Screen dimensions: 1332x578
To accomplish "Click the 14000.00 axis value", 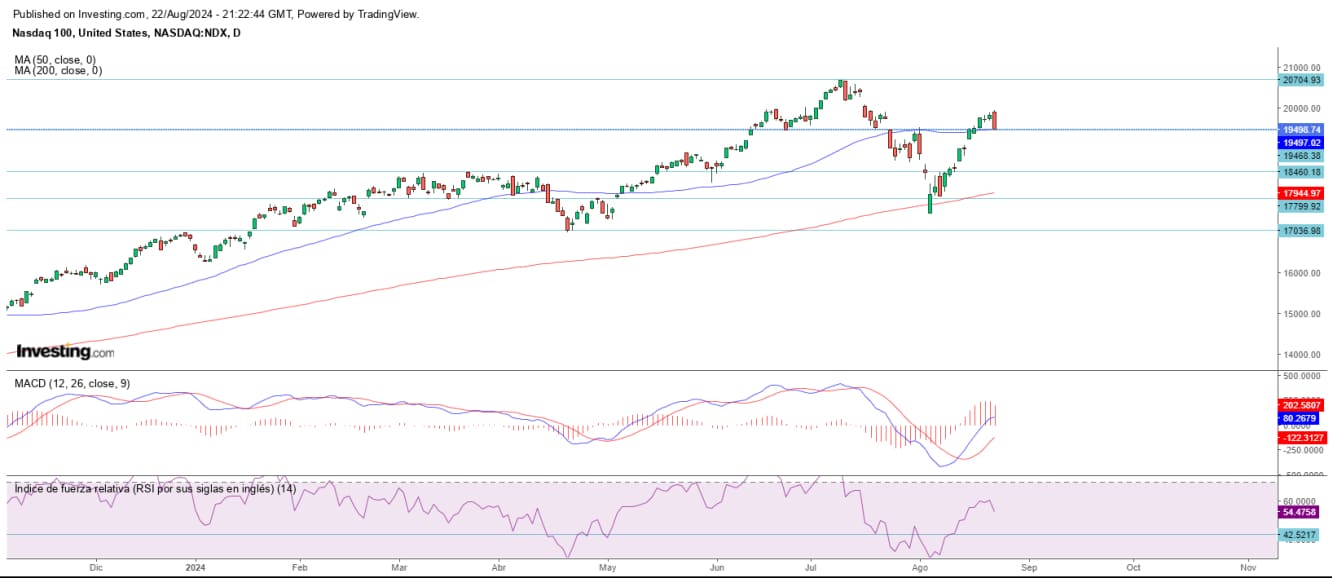I will point(1301,355).
